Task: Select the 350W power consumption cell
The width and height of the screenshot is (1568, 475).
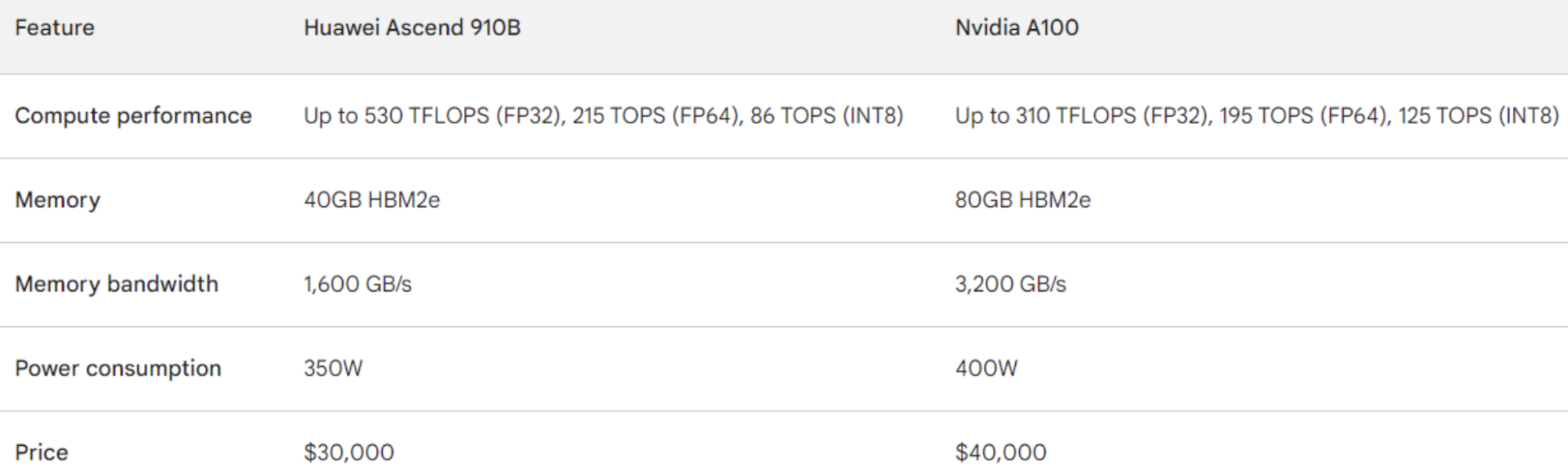Action: pos(333,369)
